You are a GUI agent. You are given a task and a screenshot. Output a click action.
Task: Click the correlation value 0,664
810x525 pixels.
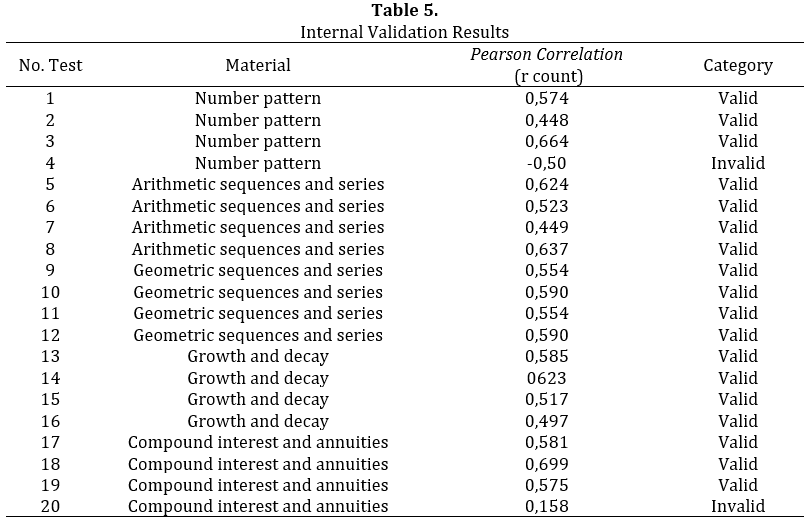[x=546, y=141]
